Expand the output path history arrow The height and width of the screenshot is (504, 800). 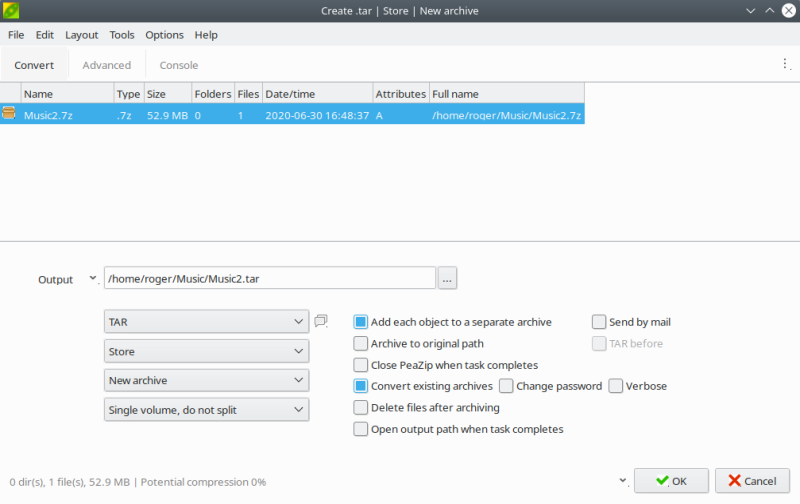(x=93, y=279)
